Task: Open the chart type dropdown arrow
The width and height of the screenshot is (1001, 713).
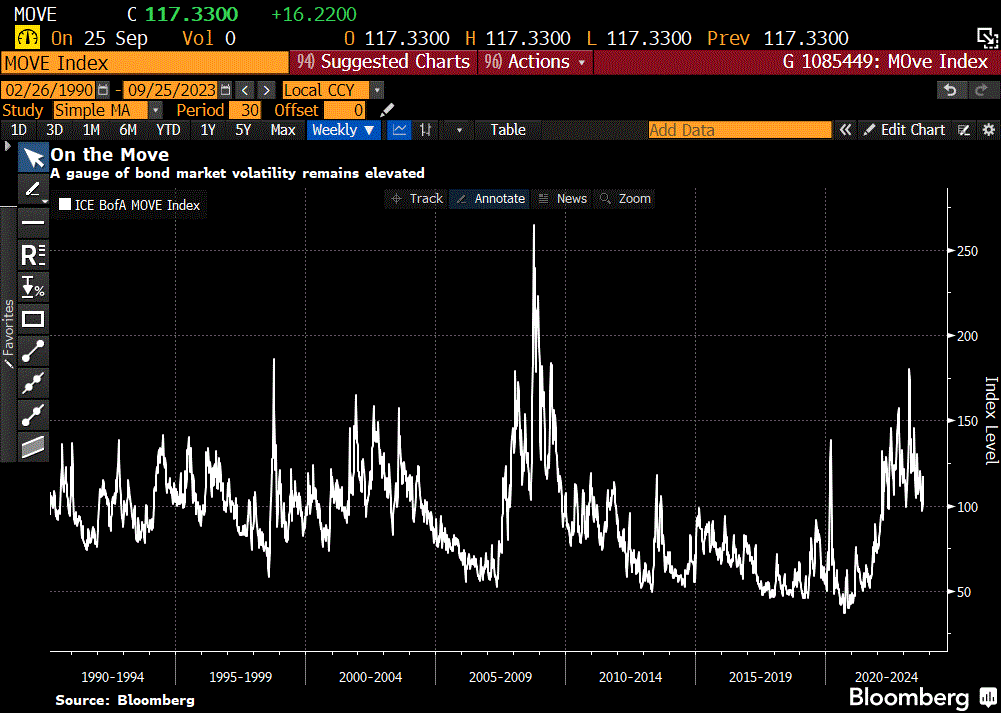Action: click(460, 130)
